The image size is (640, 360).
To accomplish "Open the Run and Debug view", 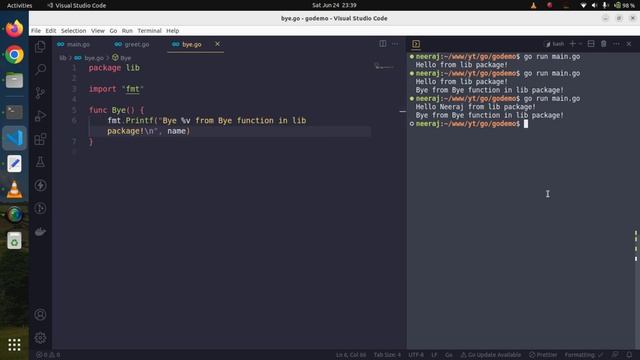I will [40, 116].
